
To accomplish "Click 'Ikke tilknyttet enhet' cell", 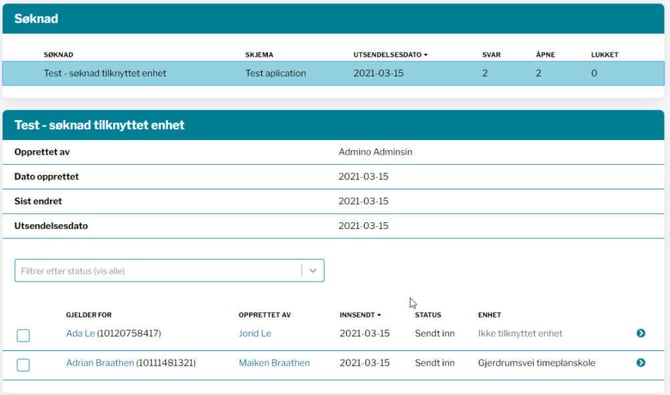I will point(520,333).
